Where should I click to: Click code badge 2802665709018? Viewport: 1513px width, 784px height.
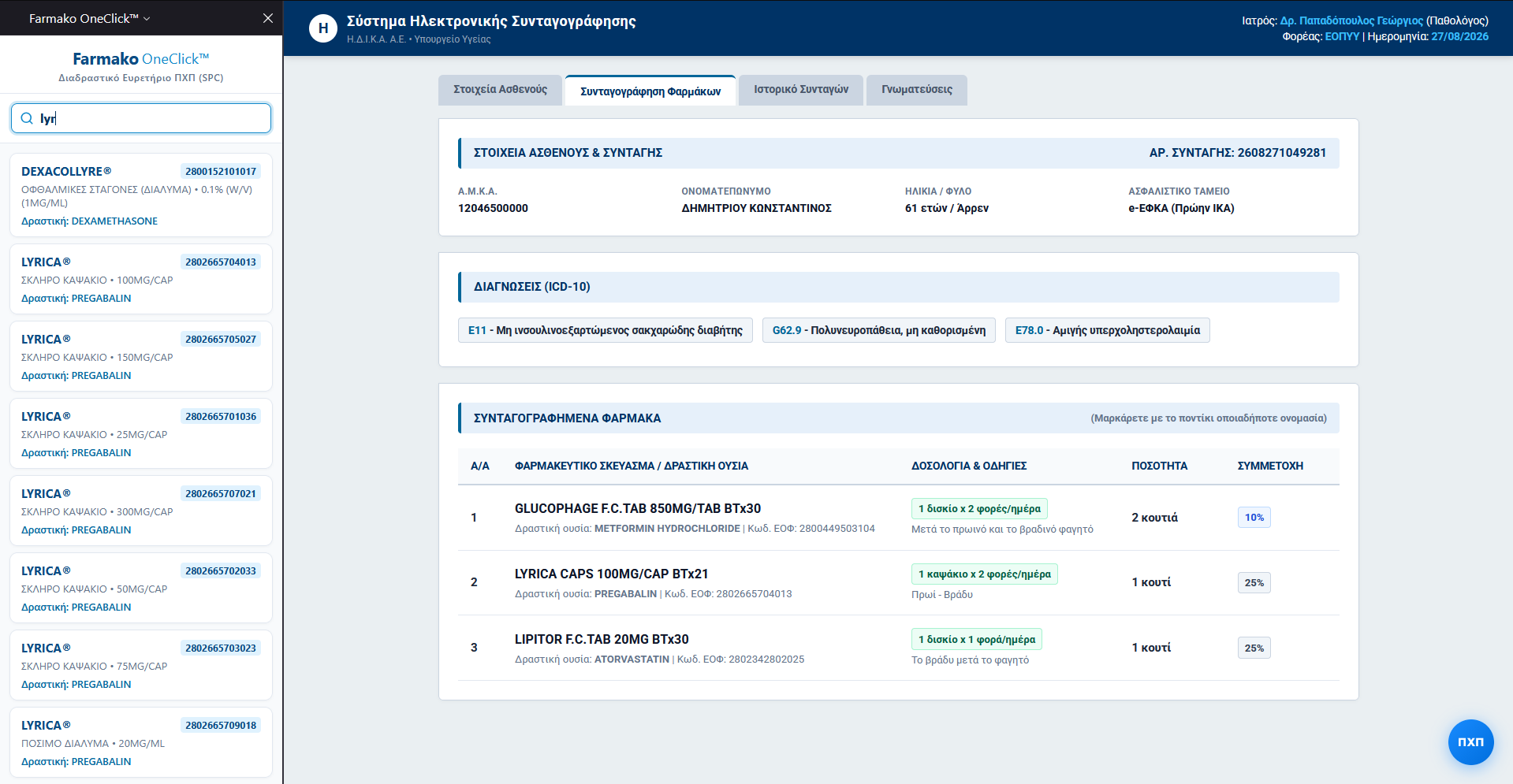pyautogui.click(x=221, y=726)
